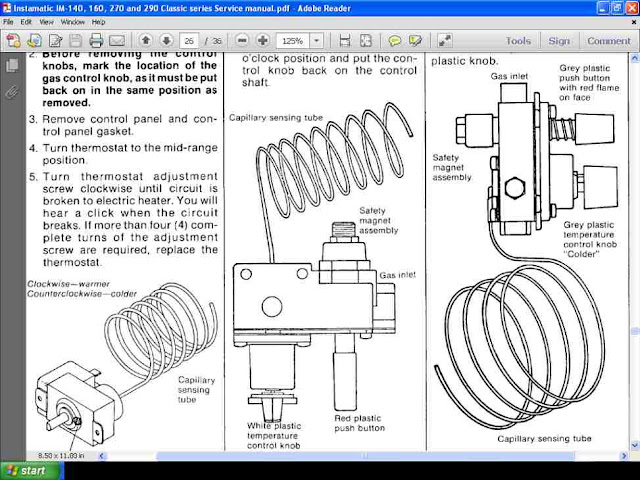This screenshot has height=480, width=640.
Task: Open the Help menu
Action: 98,22
